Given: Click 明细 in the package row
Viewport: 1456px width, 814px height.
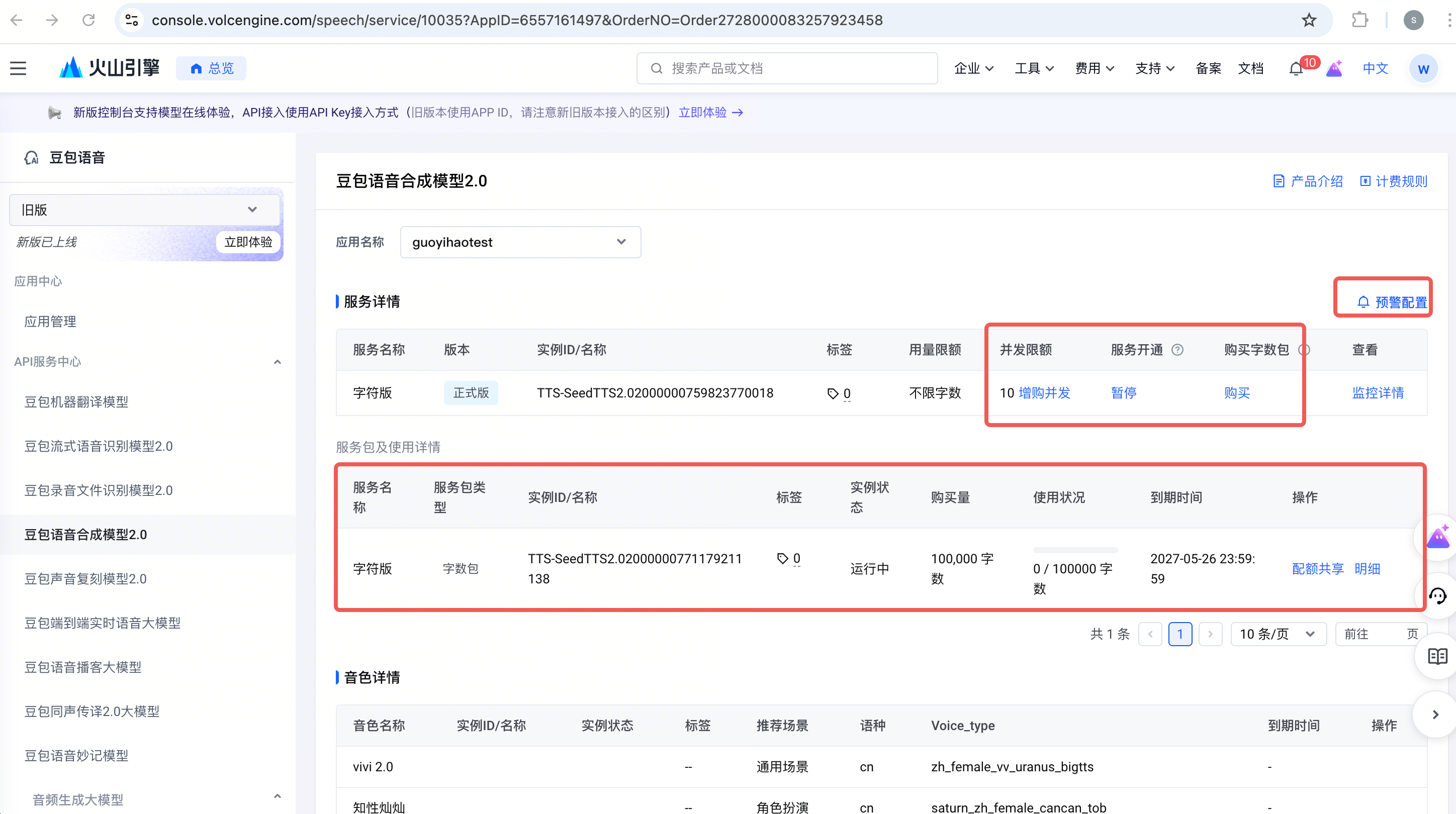Looking at the screenshot, I should 1367,569.
